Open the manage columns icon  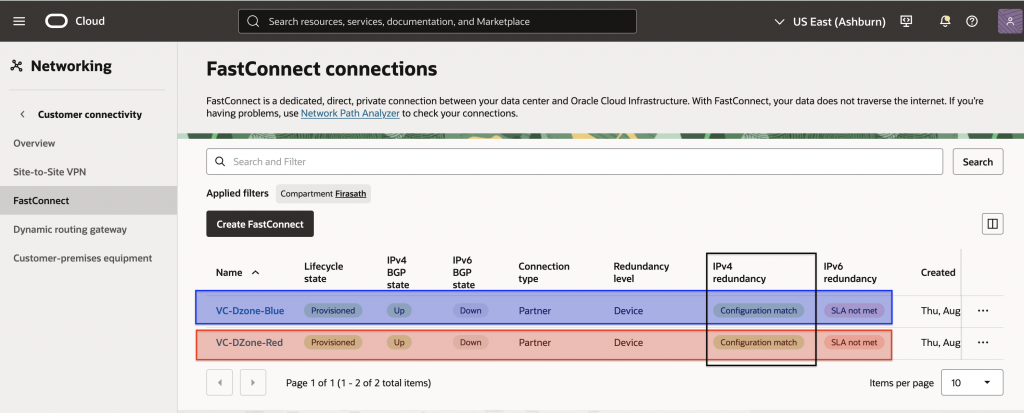click(993, 224)
